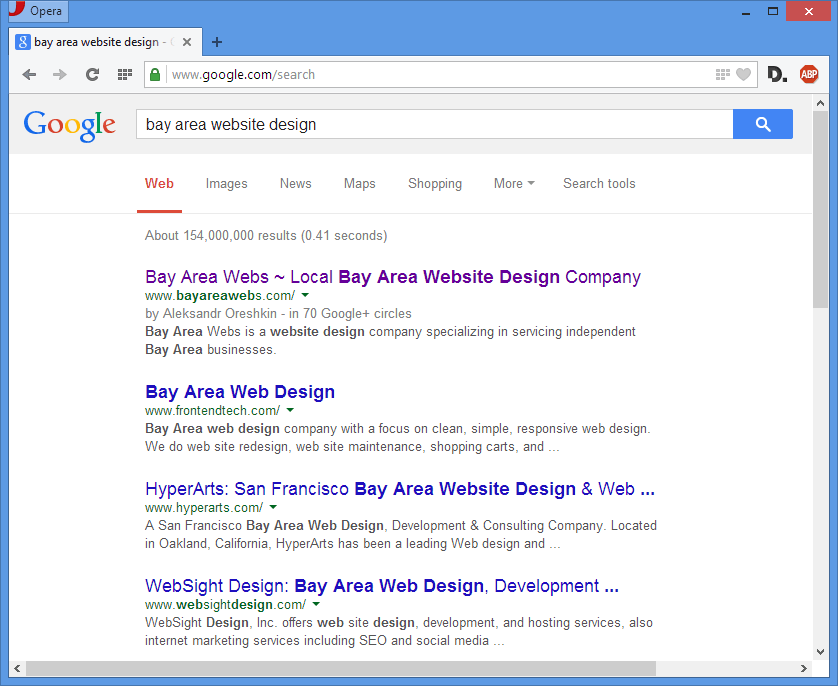This screenshot has height=686, width=838.
Task: Switch to News results
Action: (296, 183)
